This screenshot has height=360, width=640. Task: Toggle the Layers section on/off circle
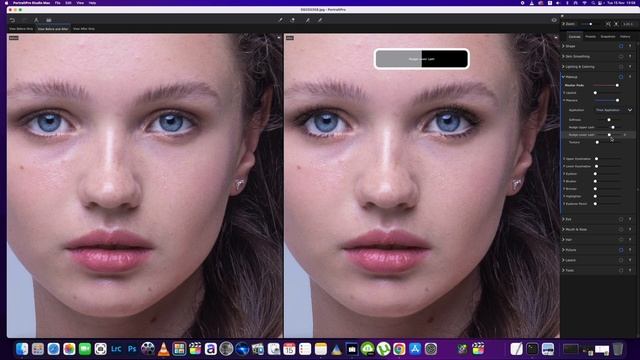tap(621, 260)
